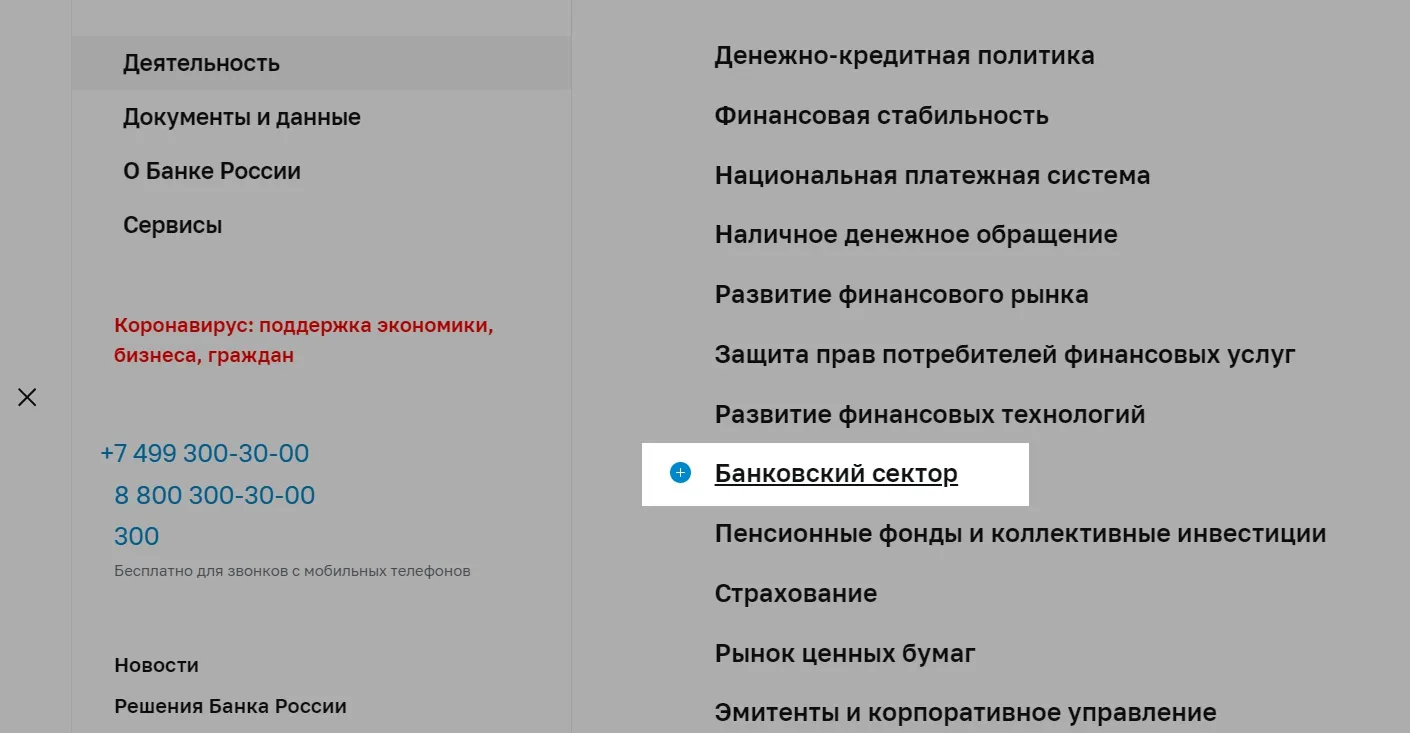The image size is (1410, 733).
Task: Open Эмитенты и корпоративное управление
Action: tap(965, 713)
